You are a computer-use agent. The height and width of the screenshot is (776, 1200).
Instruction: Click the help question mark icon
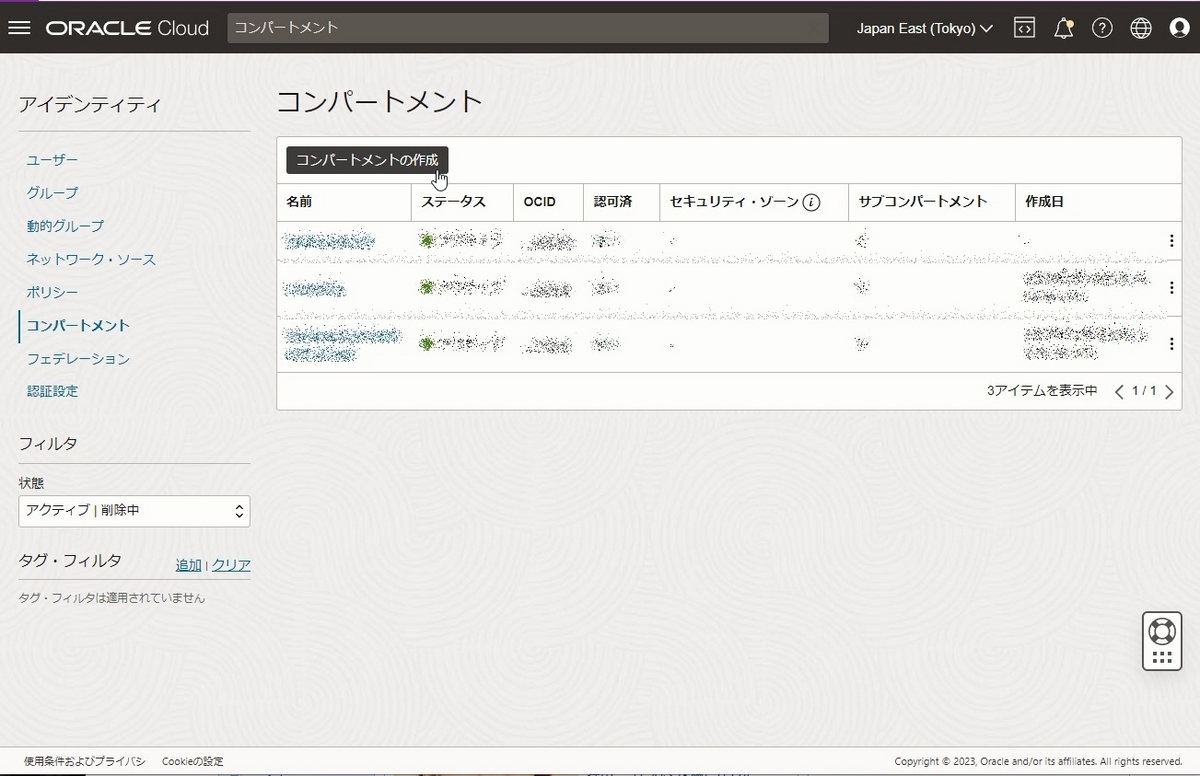1102,27
